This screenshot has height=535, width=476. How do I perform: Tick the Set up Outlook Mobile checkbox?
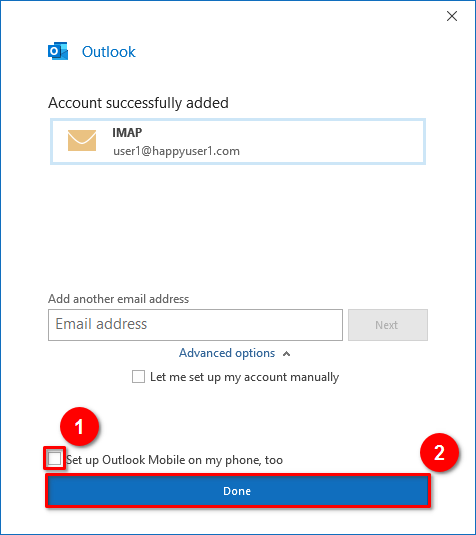55,458
